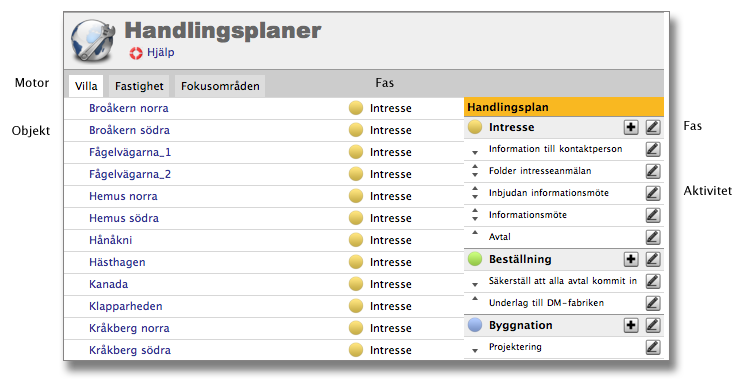
Task: Add activity to the Beställning phase
Action: pos(631,259)
